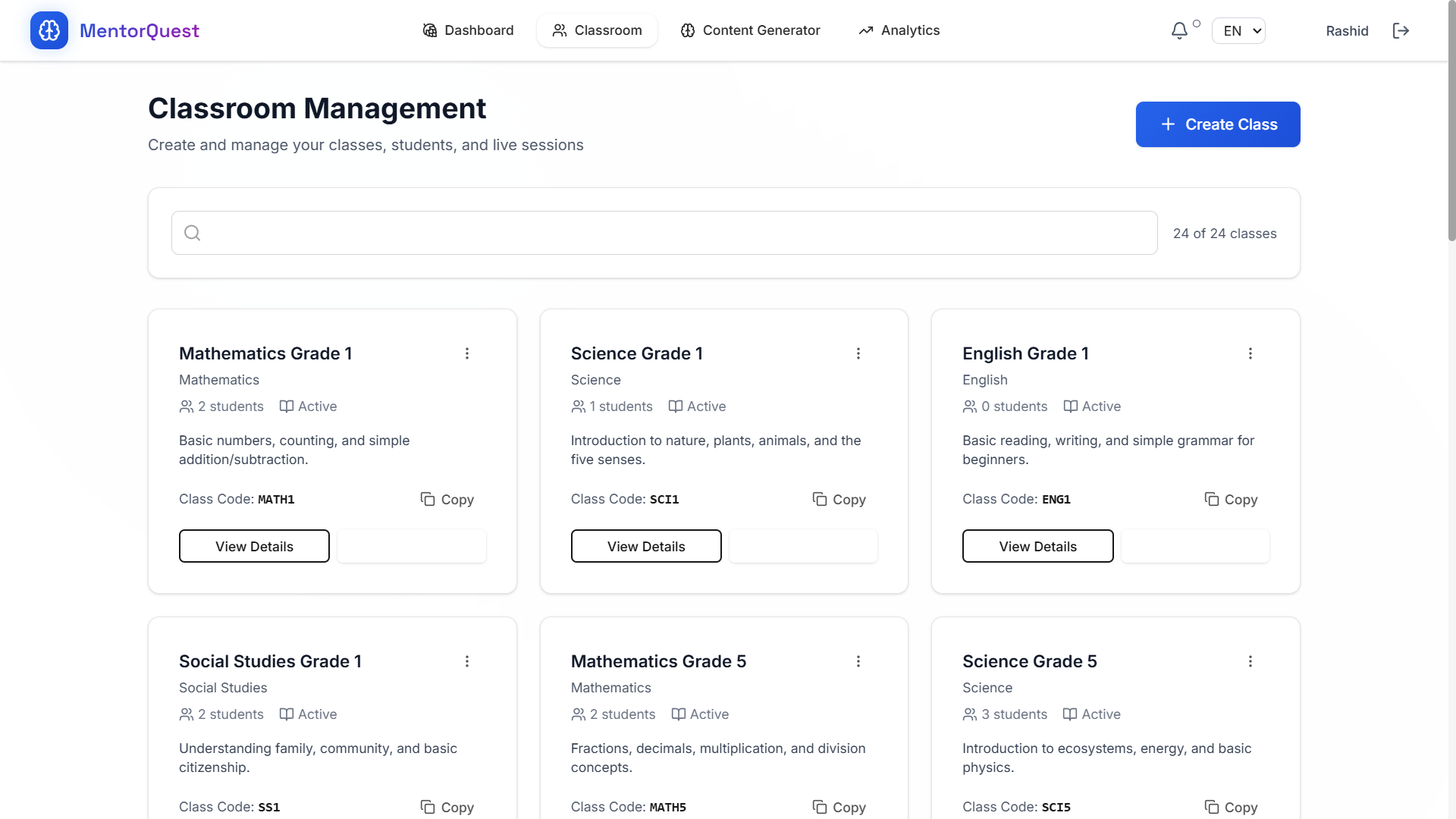Image resolution: width=1456 pixels, height=819 pixels.
Task: View Details for Science Grade 1
Action: (x=646, y=546)
